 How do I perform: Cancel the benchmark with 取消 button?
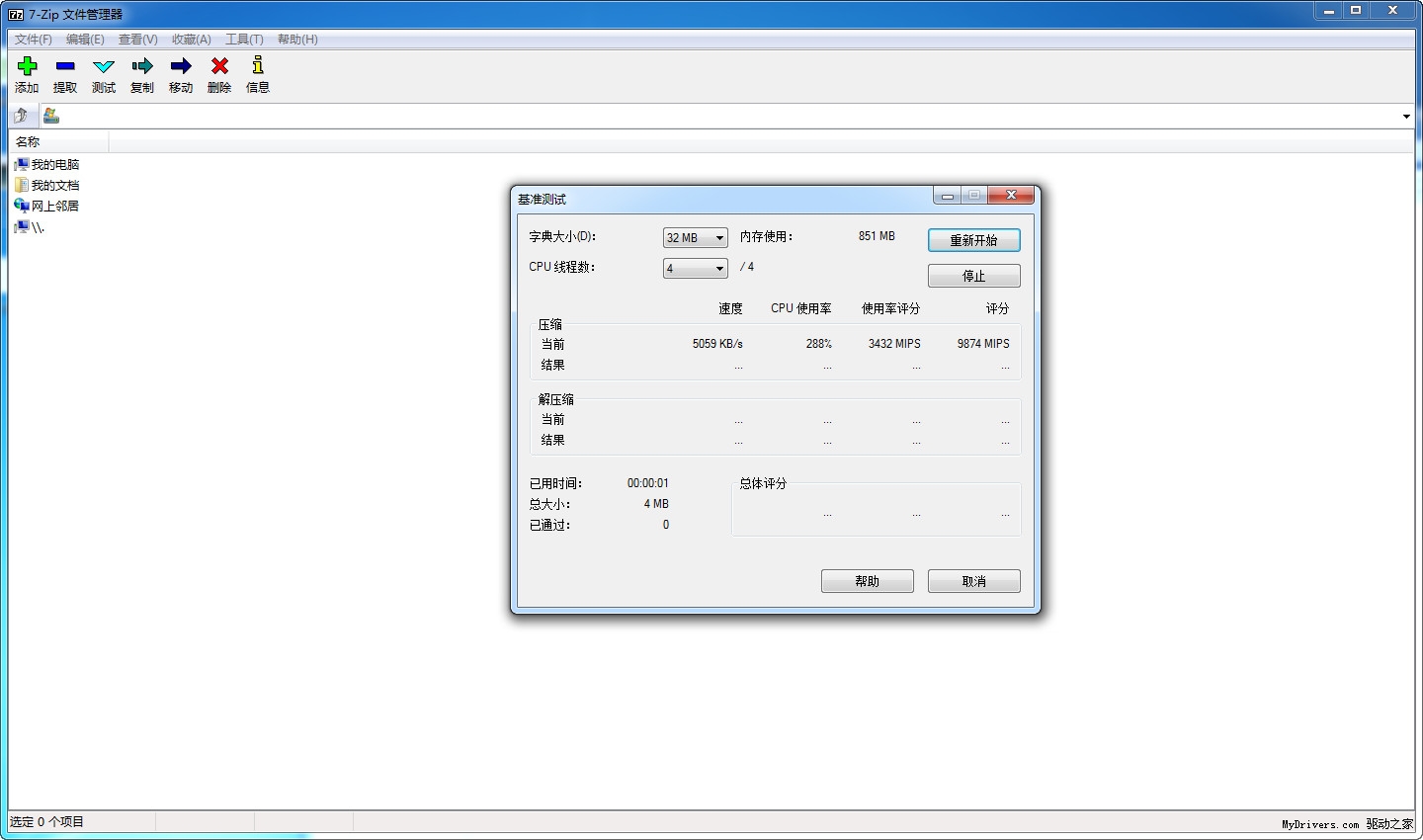(973, 581)
